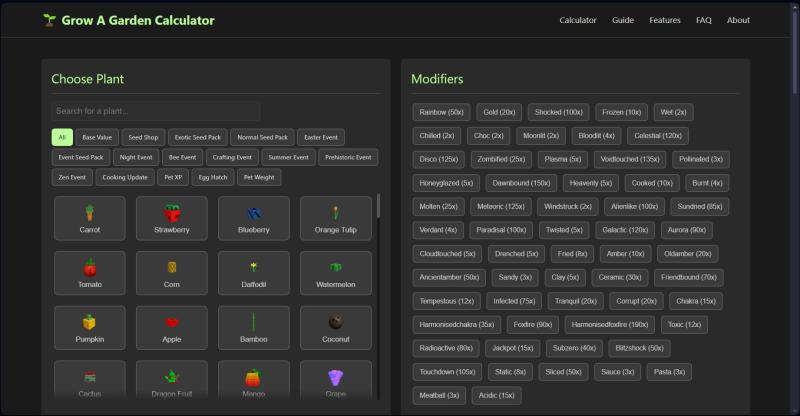This screenshot has height=416, width=800.
Task: Enable the Gold (20x) modifier
Action: 499,112
